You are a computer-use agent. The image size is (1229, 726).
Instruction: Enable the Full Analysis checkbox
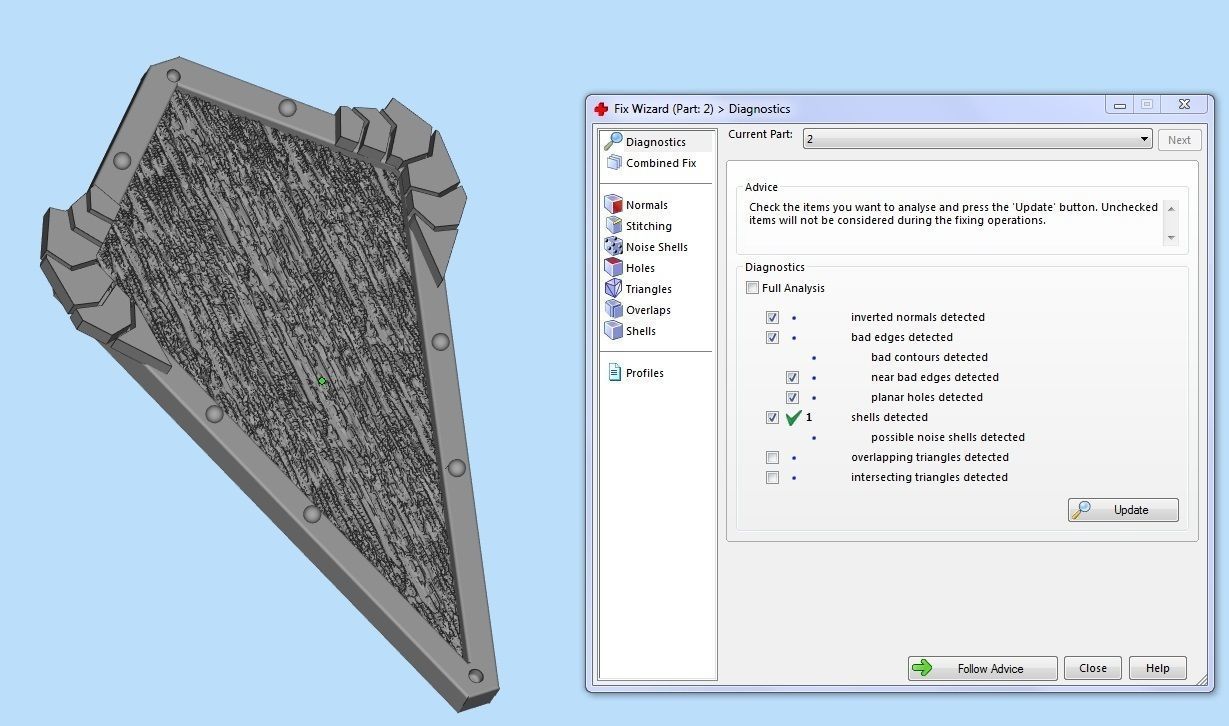752,288
